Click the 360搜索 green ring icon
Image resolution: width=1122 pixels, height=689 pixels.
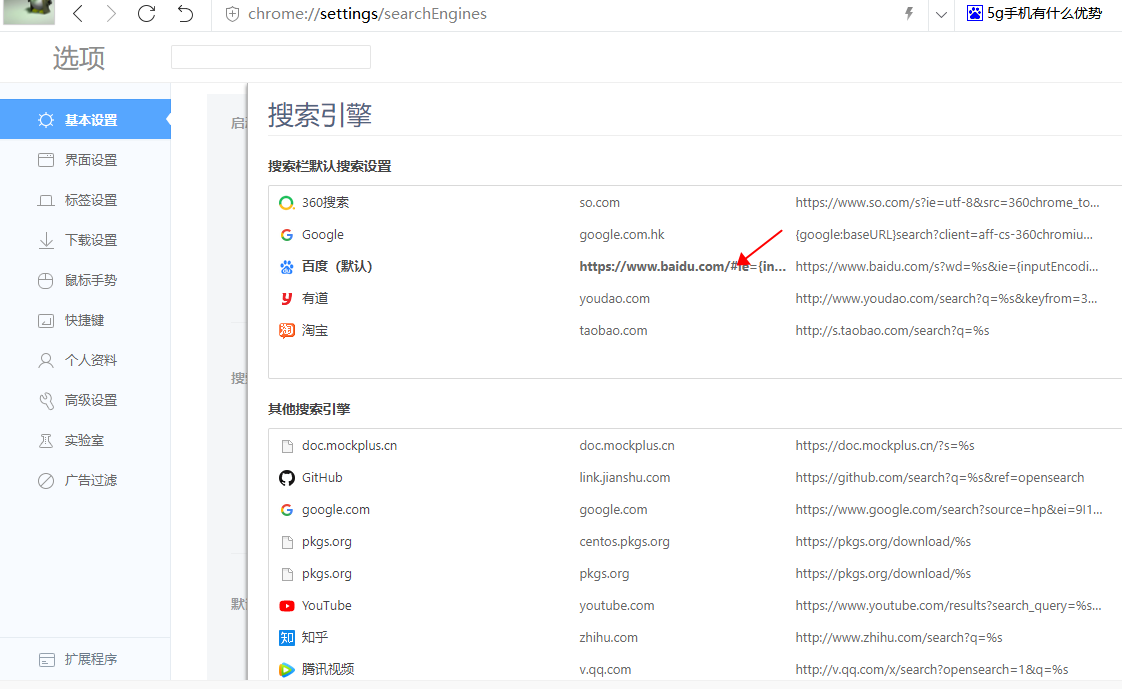click(x=286, y=202)
